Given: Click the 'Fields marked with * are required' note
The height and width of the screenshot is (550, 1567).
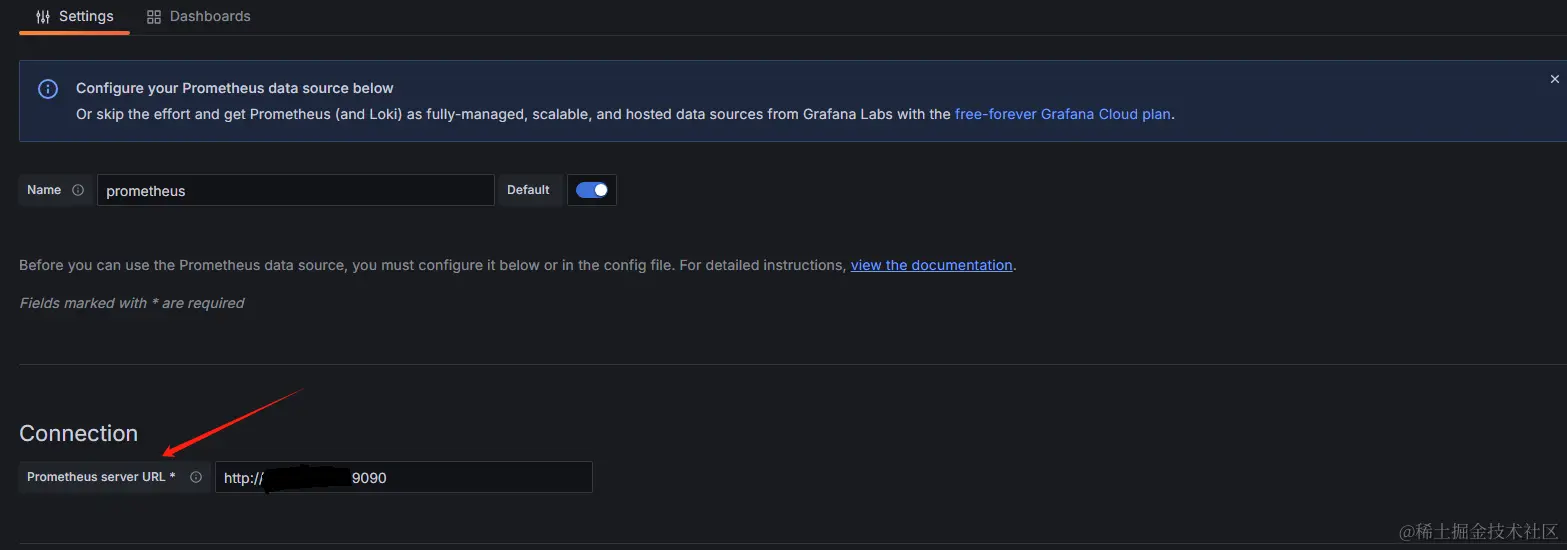Looking at the screenshot, I should (132, 303).
